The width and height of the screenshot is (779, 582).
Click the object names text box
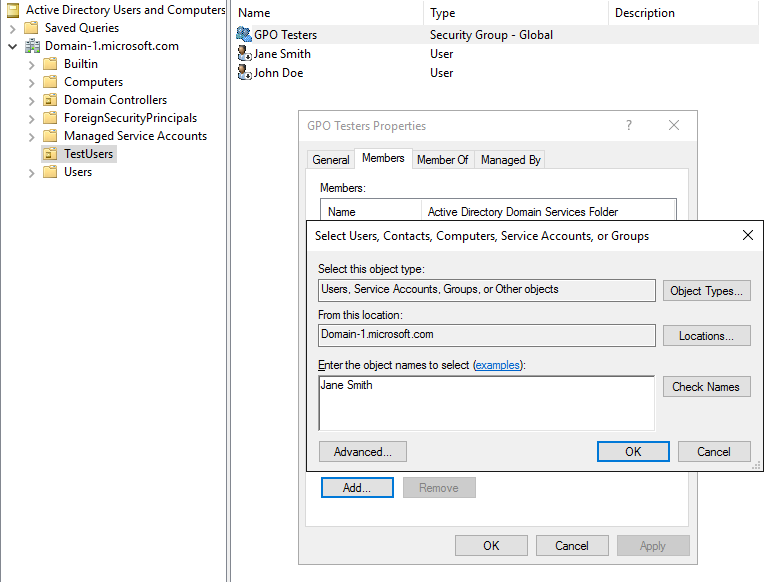pos(486,403)
